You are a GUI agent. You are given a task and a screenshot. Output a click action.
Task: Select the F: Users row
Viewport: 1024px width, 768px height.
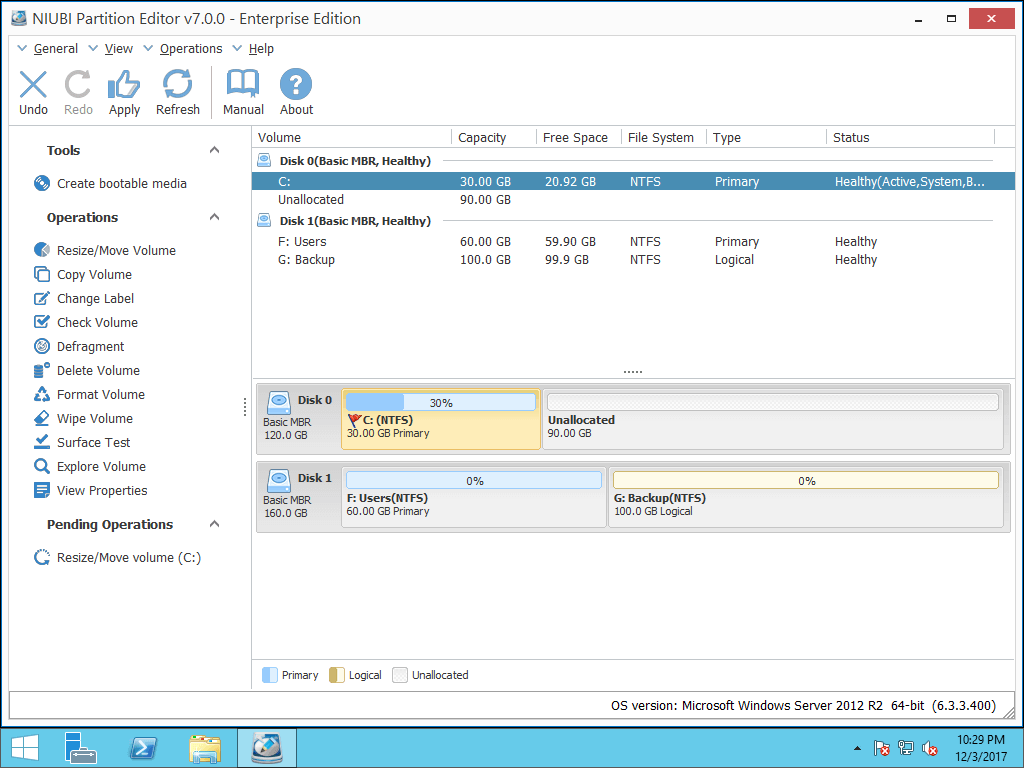point(633,242)
